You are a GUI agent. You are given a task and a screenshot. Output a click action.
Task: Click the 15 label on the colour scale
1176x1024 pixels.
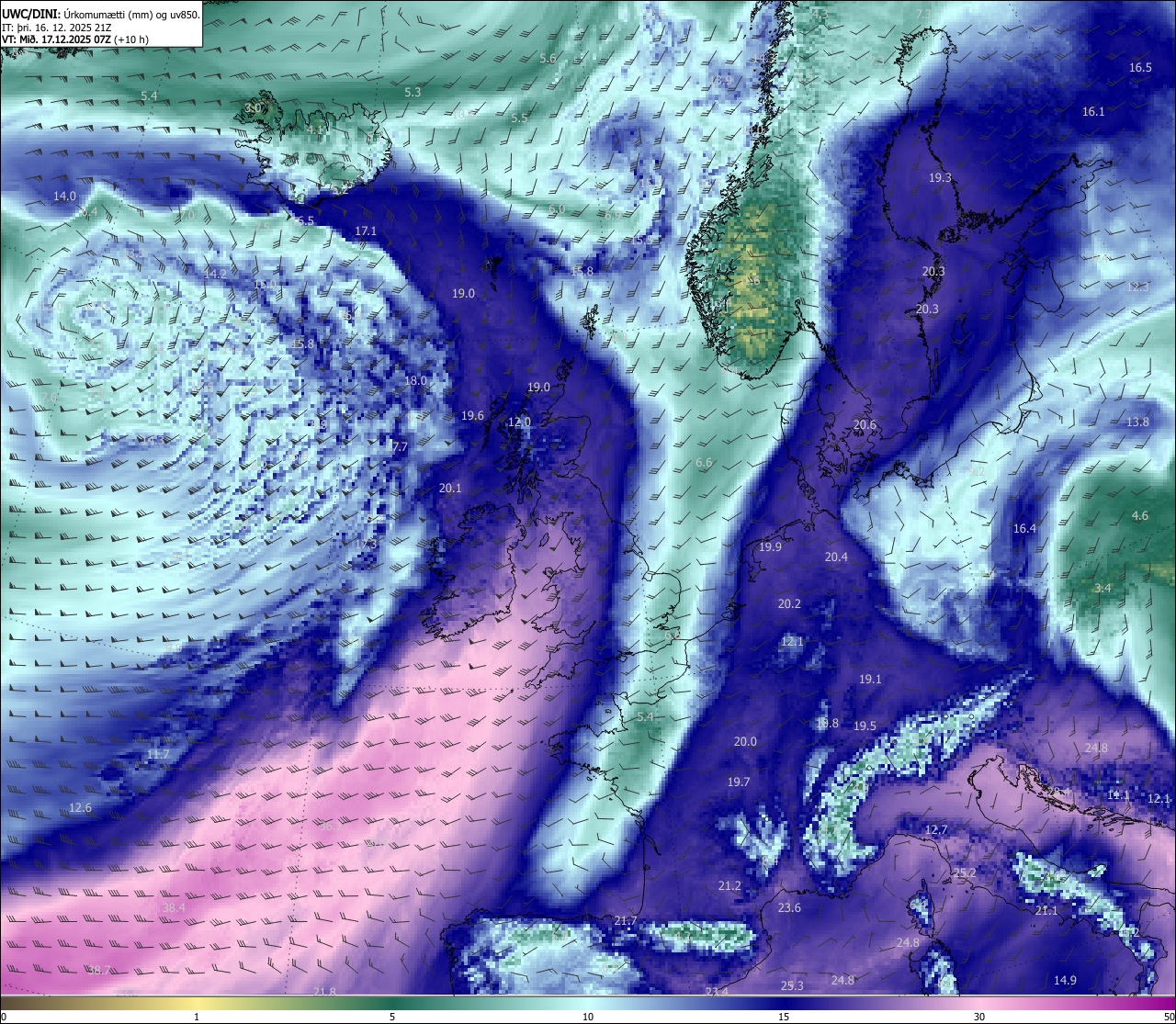click(x=784, y=1017)
